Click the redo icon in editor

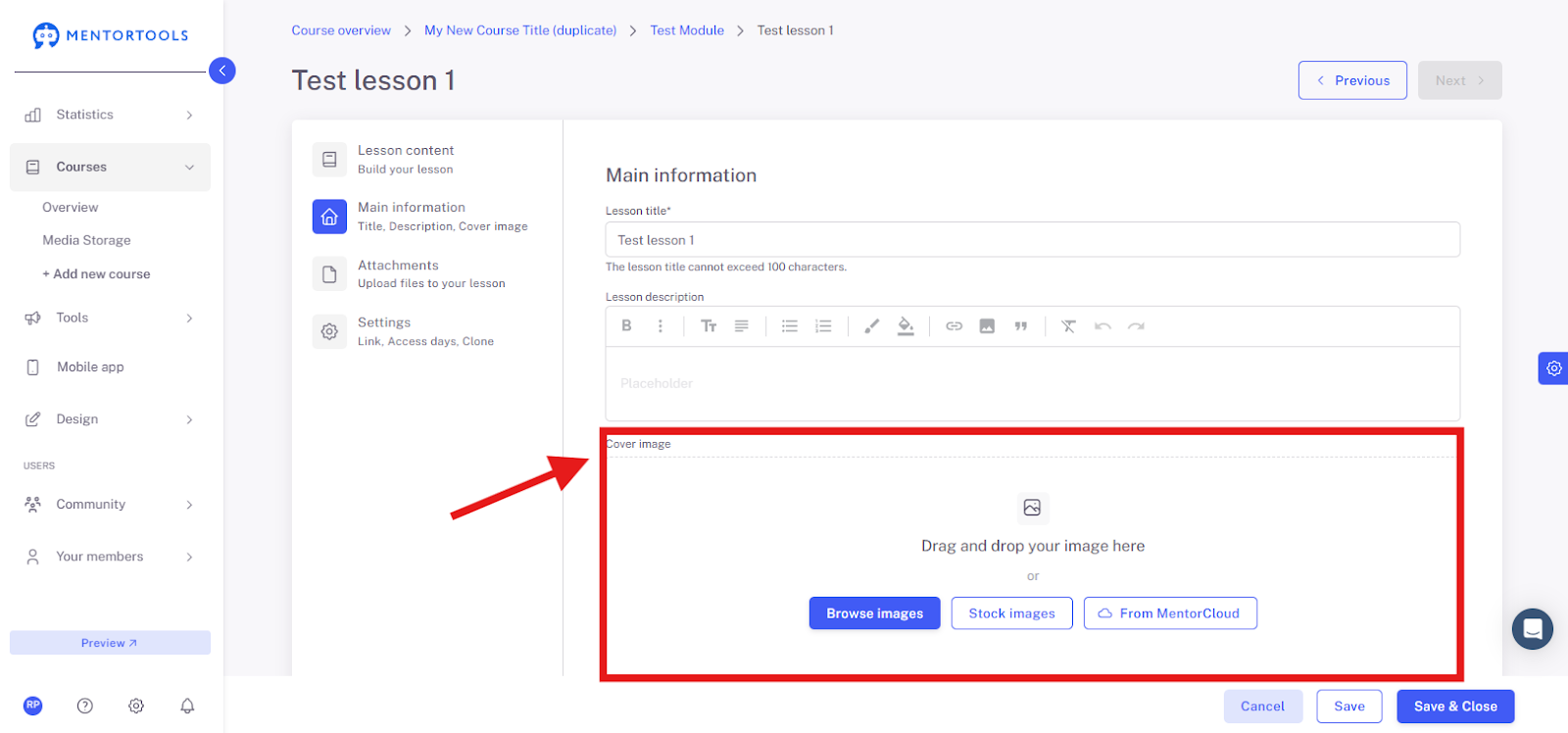click(x=1136, y=326)
